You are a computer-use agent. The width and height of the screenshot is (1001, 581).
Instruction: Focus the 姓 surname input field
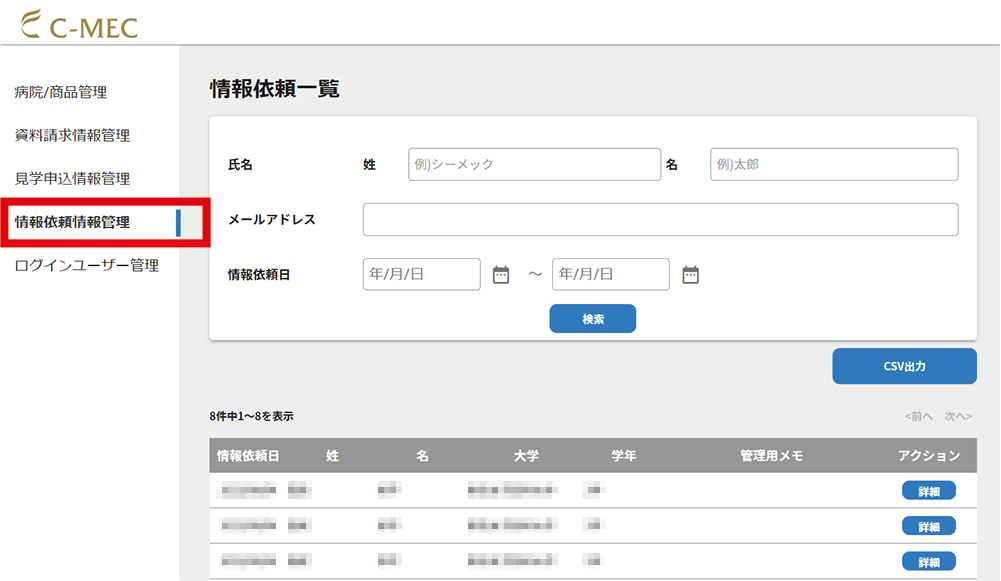(534, 164)
